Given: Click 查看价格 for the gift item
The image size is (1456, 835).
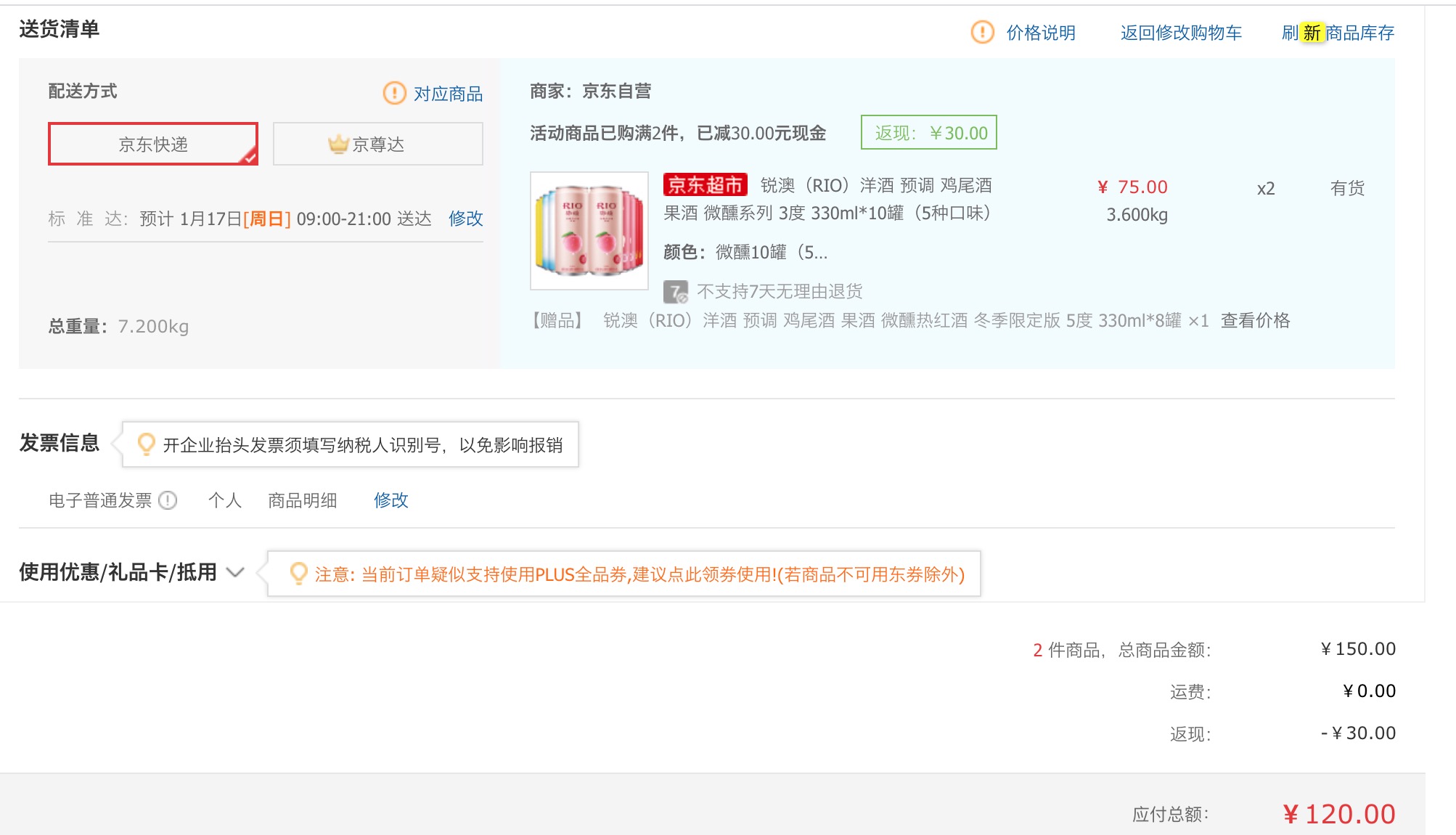Looking at the screenshot, I should click(x=1255, y=320).
